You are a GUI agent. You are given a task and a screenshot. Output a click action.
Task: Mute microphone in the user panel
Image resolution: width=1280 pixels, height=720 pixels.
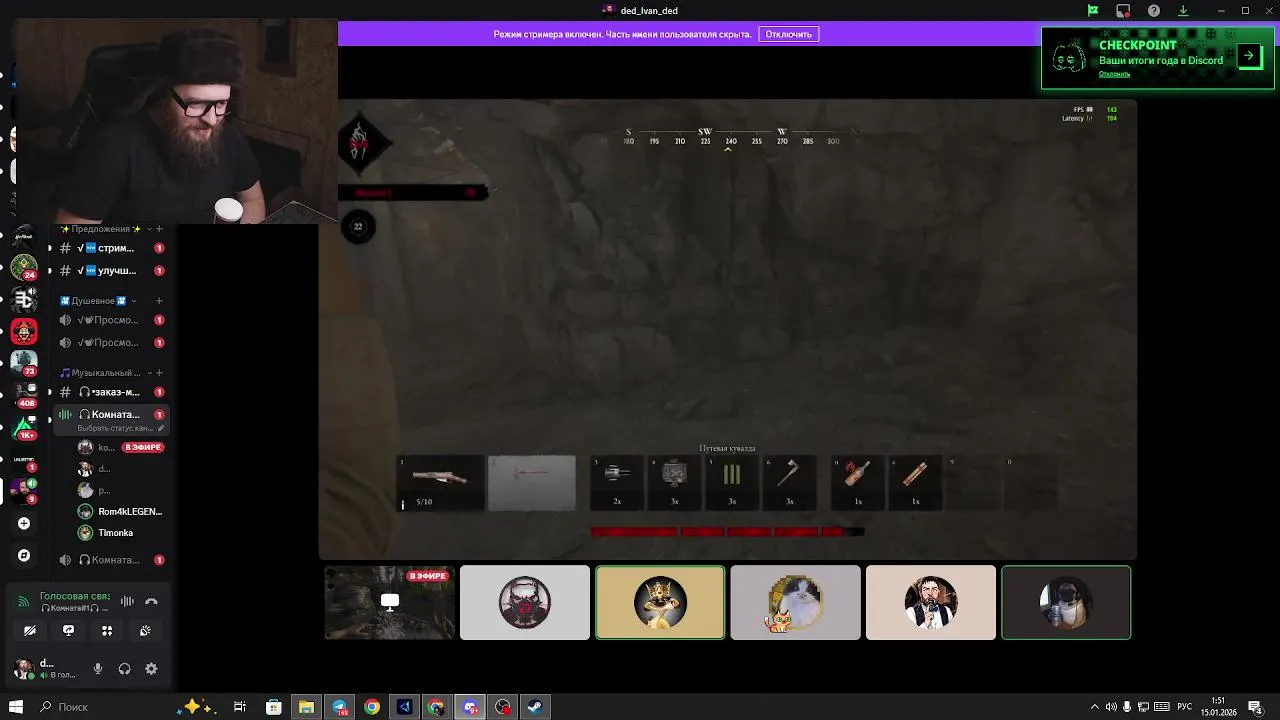coord(98,669)
